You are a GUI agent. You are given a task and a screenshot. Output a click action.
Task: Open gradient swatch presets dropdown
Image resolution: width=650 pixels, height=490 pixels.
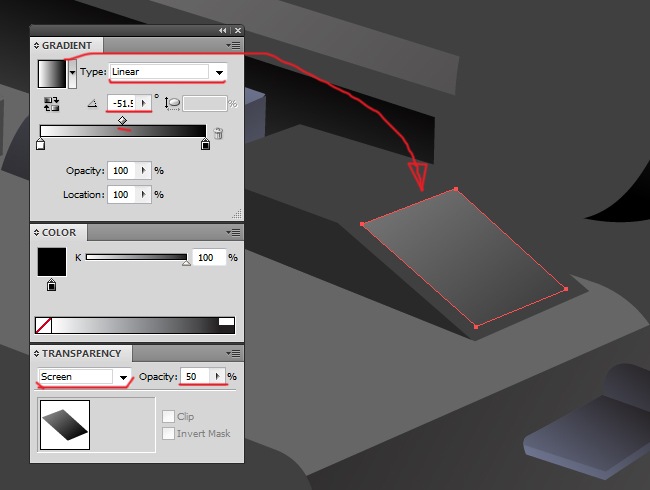point(73,74)
